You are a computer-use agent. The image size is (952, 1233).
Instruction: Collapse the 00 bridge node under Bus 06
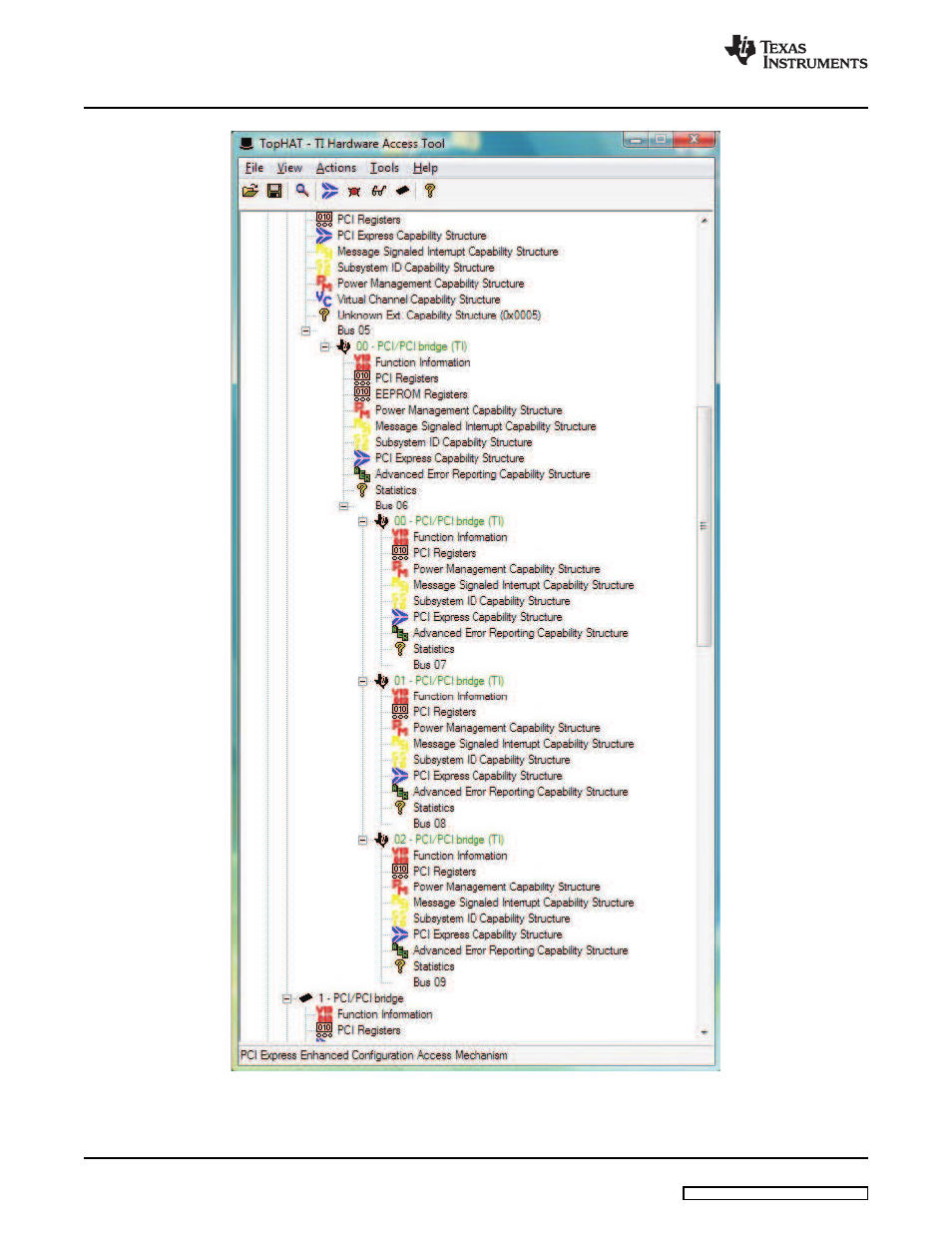click(x=363, y=521)
